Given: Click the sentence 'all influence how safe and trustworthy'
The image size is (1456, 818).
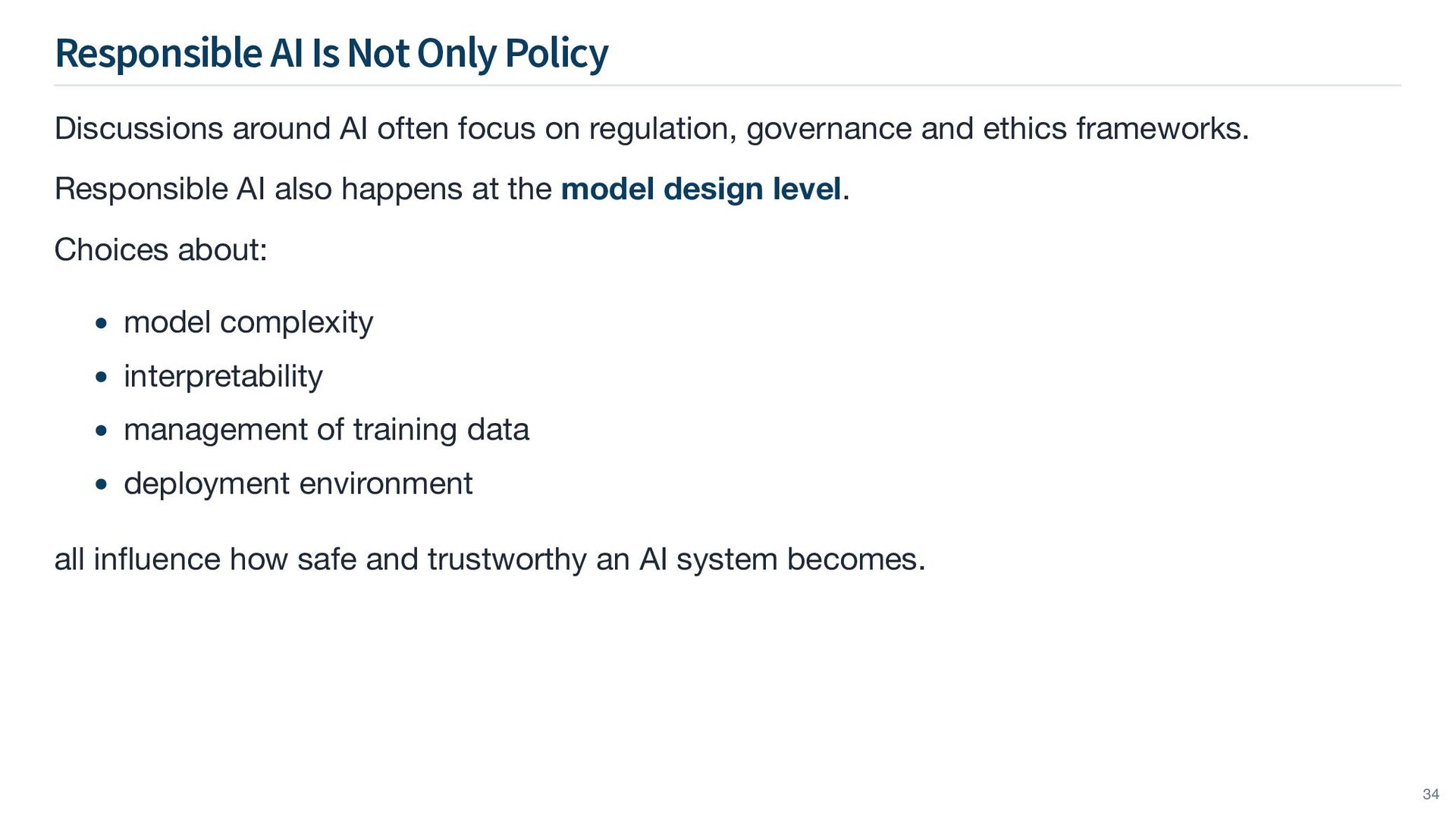Looking at the screenshot, I should coord(490,560).
